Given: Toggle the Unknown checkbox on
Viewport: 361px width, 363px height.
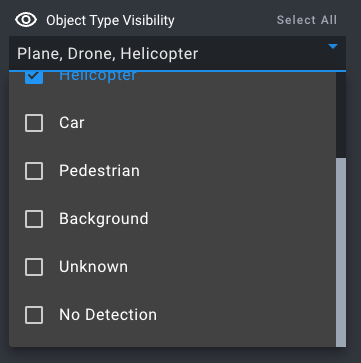Looking at the screenshot, I should tap(34, 267).
